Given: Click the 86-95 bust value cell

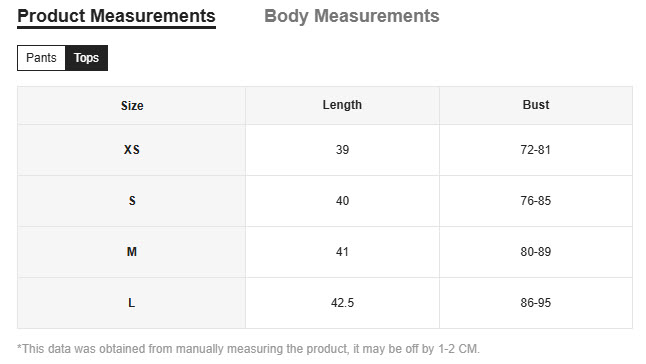Looking at the screenshot, I should (536, 303).
